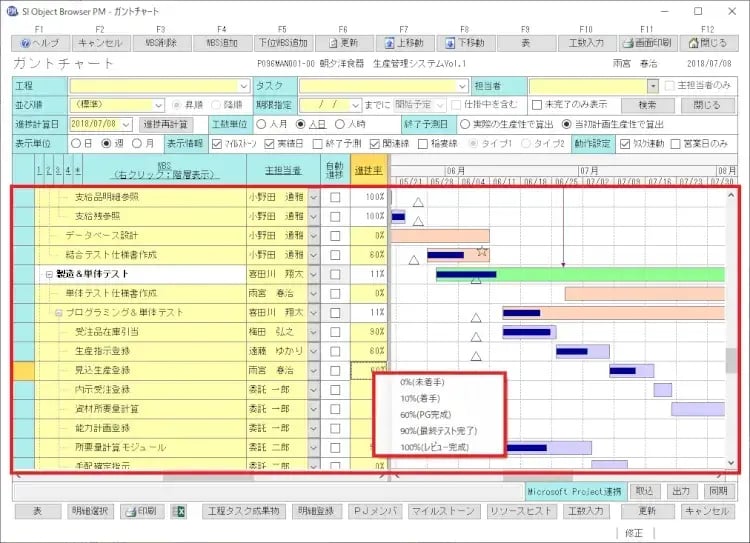
Task: Open the 並び順 sort order dropdown
Action: click(x=158, y=105)
